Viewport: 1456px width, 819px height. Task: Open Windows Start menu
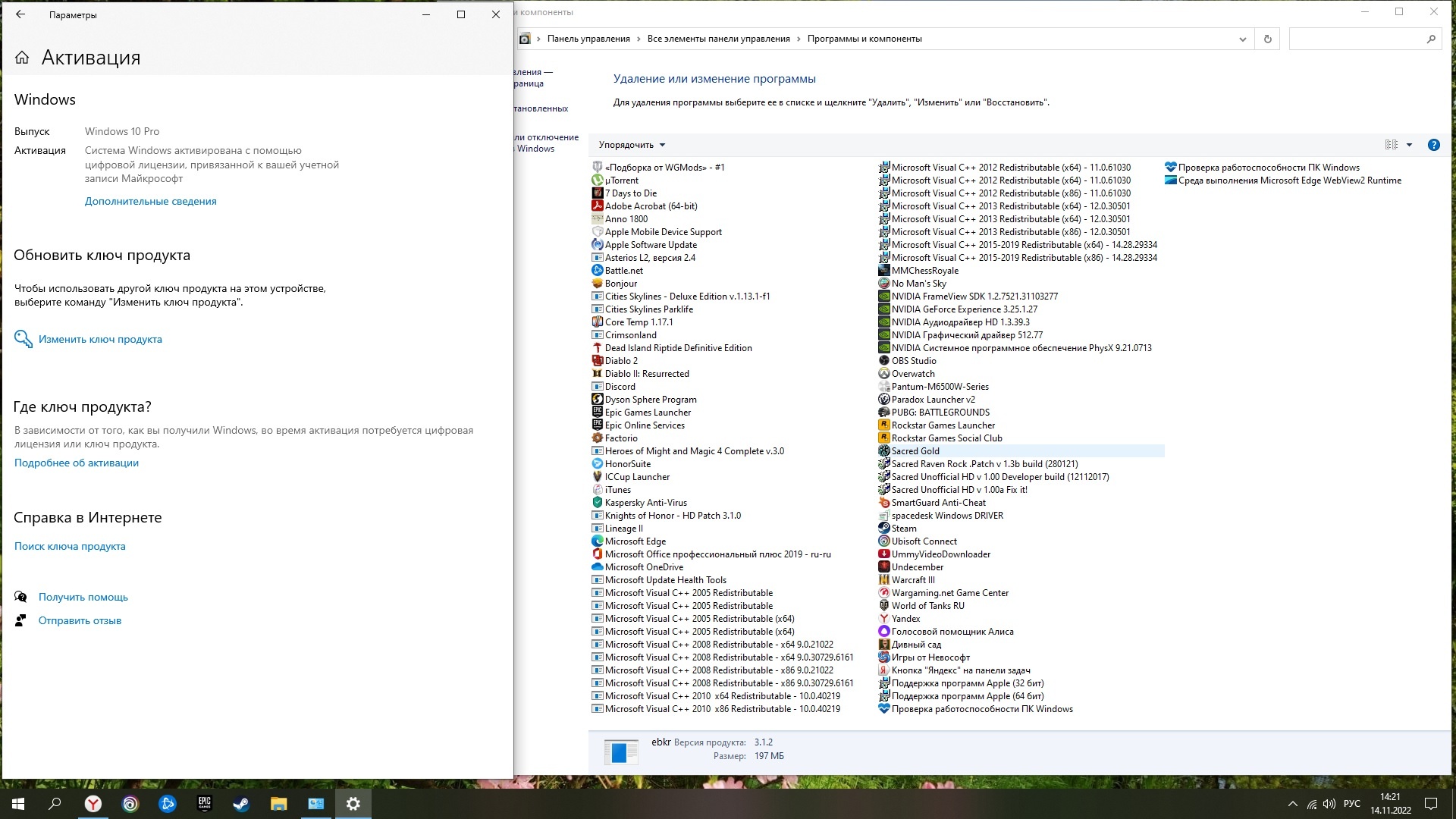coord(18,804)
